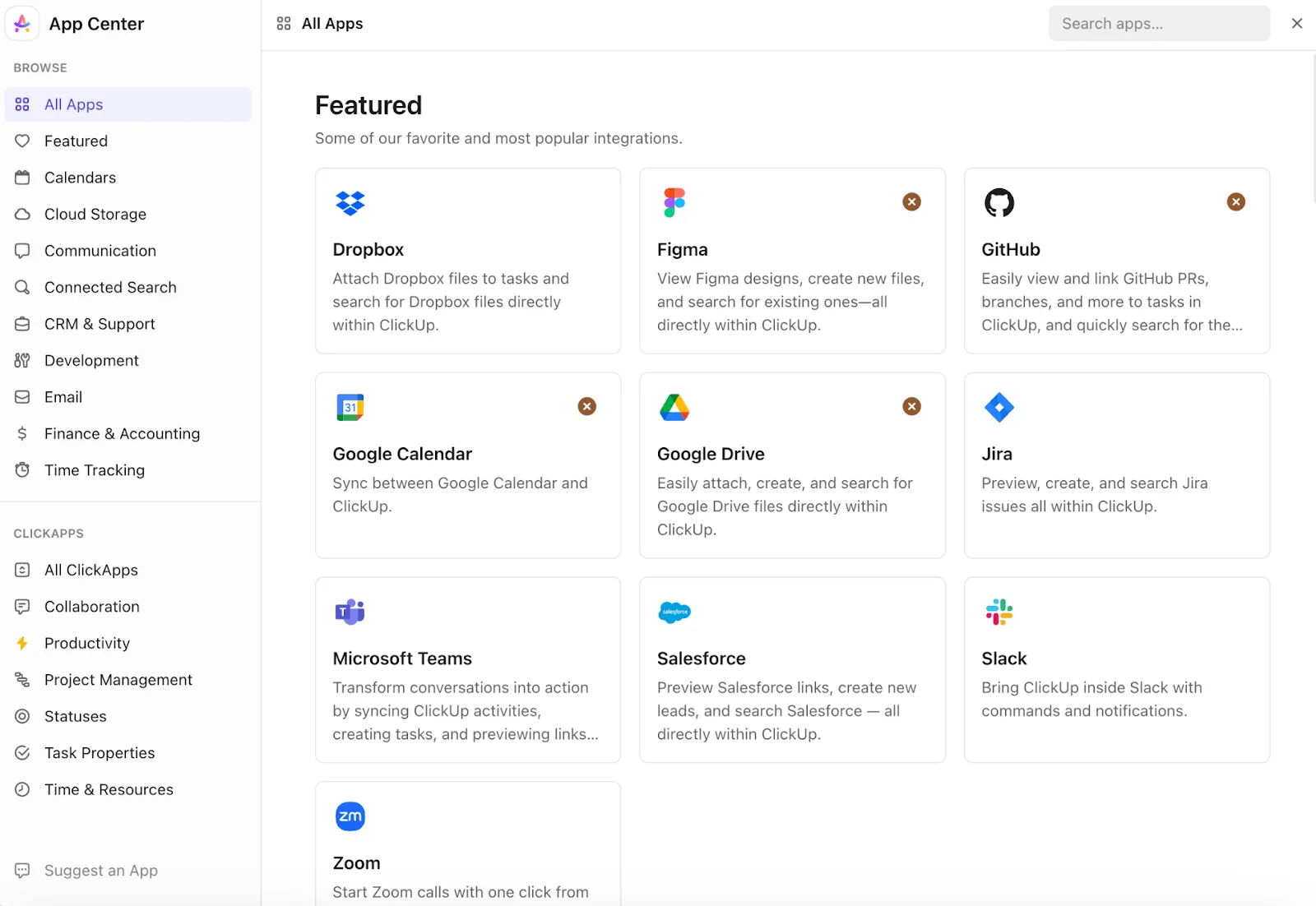
Task: Click the Salesforce cloud icon
Action: (674, 612)
